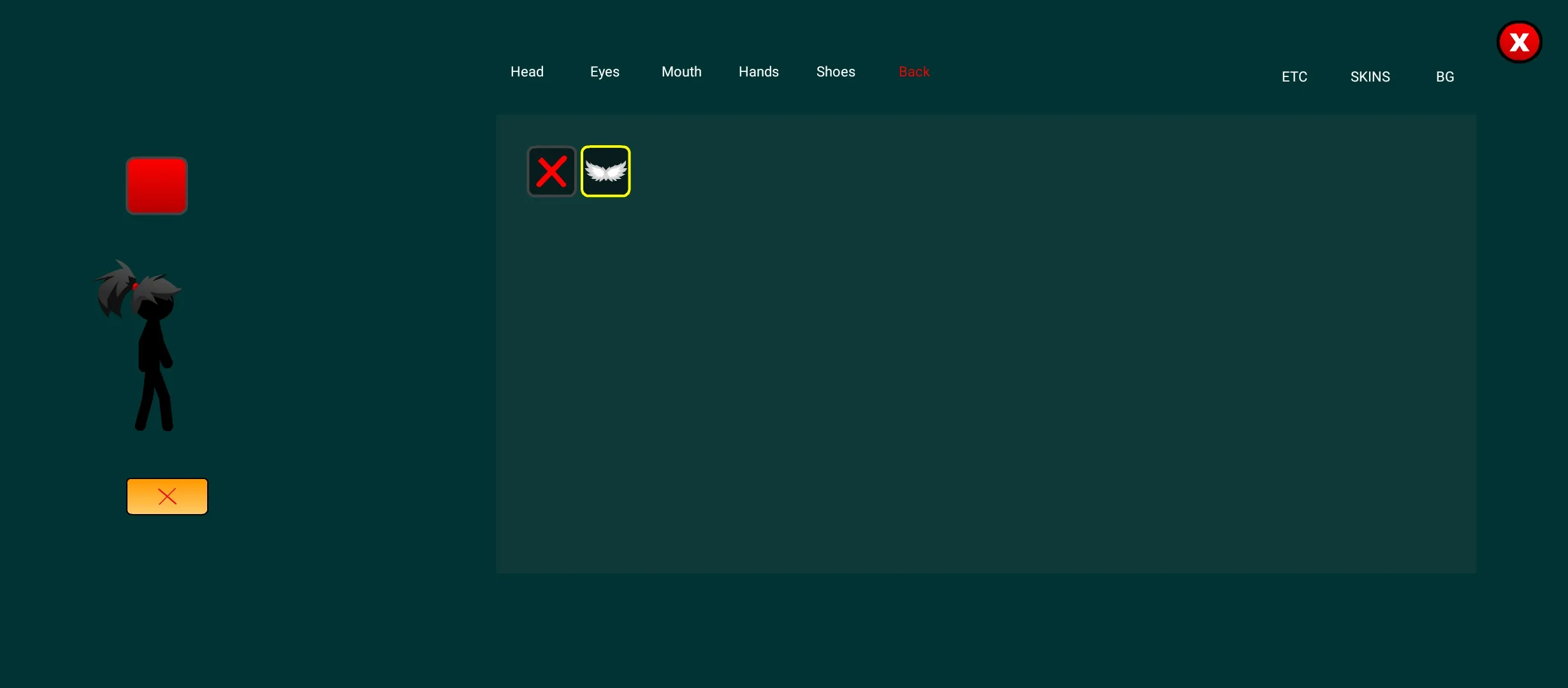Viewport: 1568px width, 688px height.
Task: Open the ETC extras panel
Action: tap(1294, 76)
